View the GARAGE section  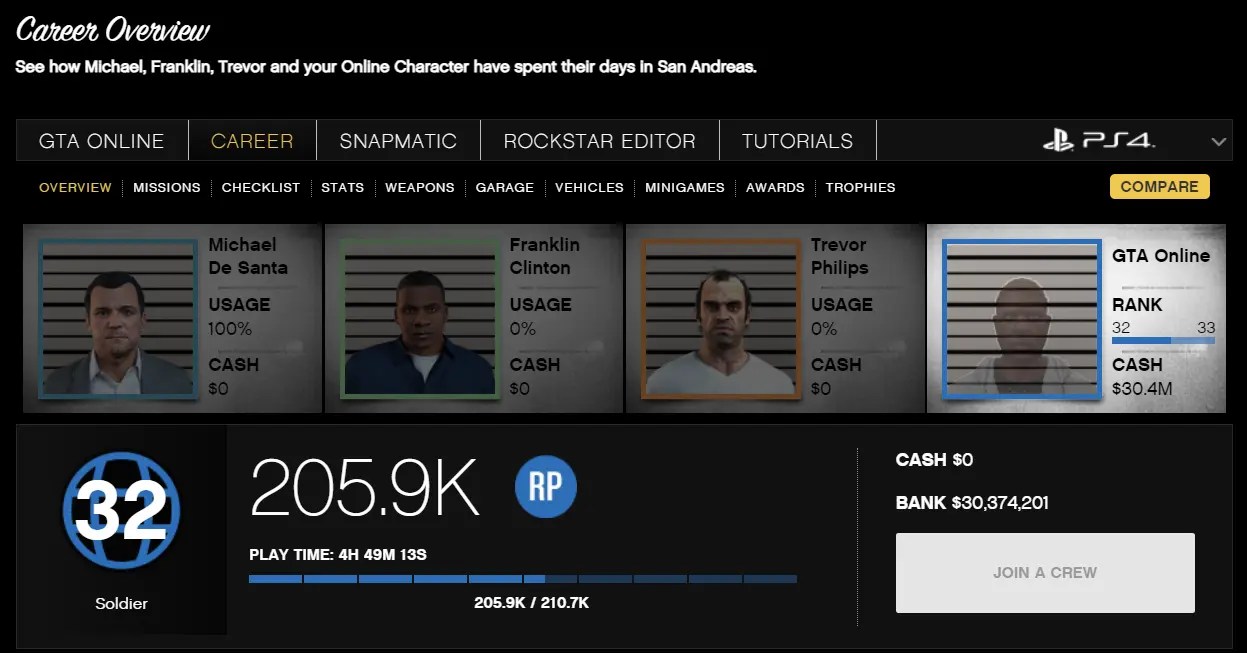click(x=504, y=187)
